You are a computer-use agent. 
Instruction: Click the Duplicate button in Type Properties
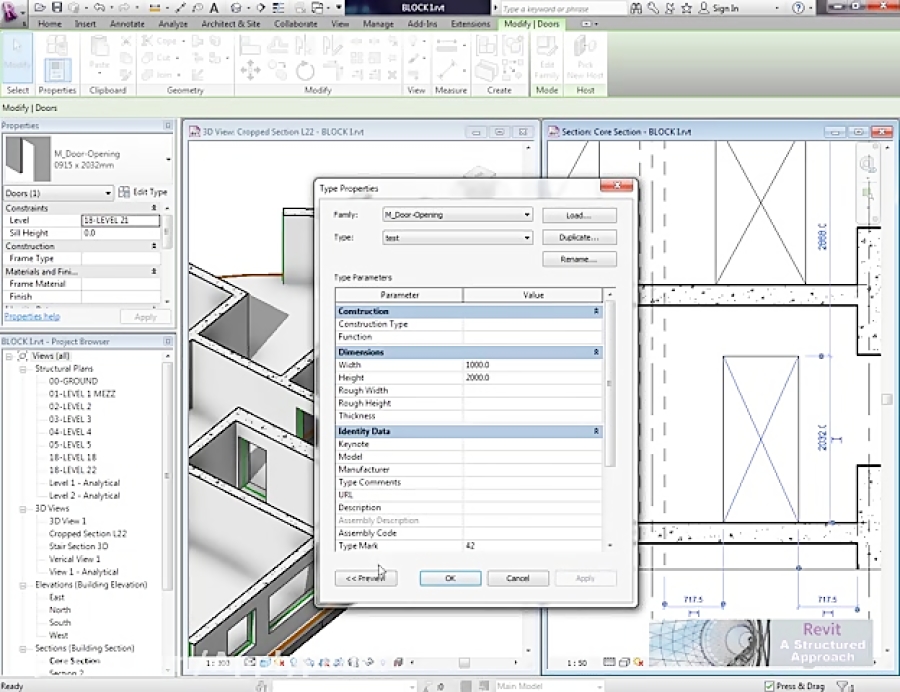click(580, 237)
